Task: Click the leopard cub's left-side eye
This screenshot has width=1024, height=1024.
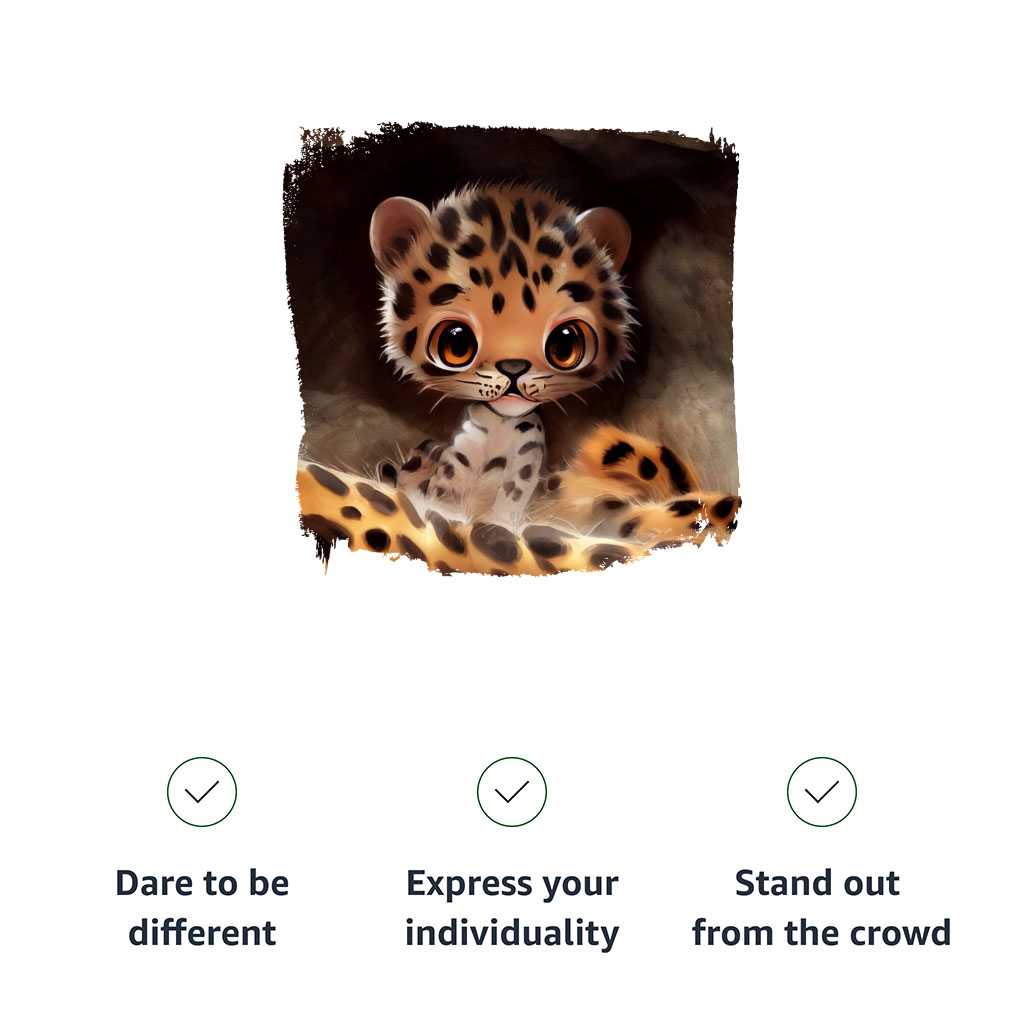Action: click(x=454, y=344)
